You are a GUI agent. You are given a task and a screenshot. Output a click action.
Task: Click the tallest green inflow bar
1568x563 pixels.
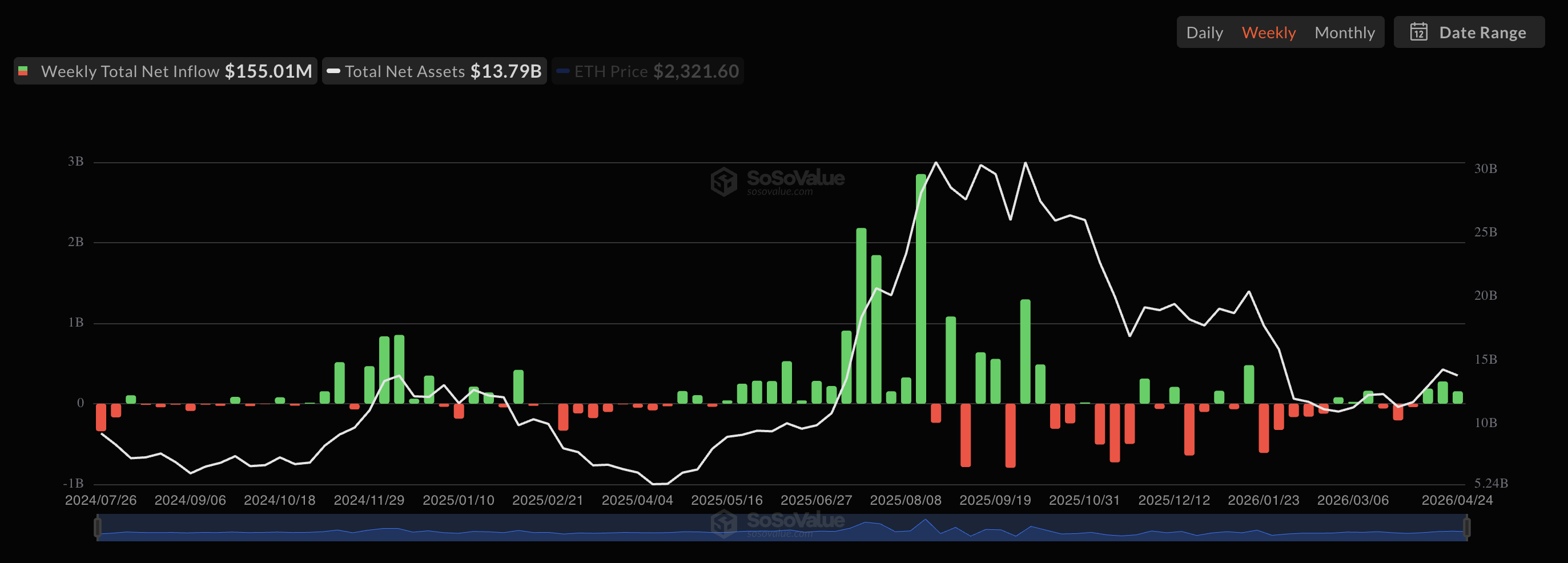click(920, 288)
